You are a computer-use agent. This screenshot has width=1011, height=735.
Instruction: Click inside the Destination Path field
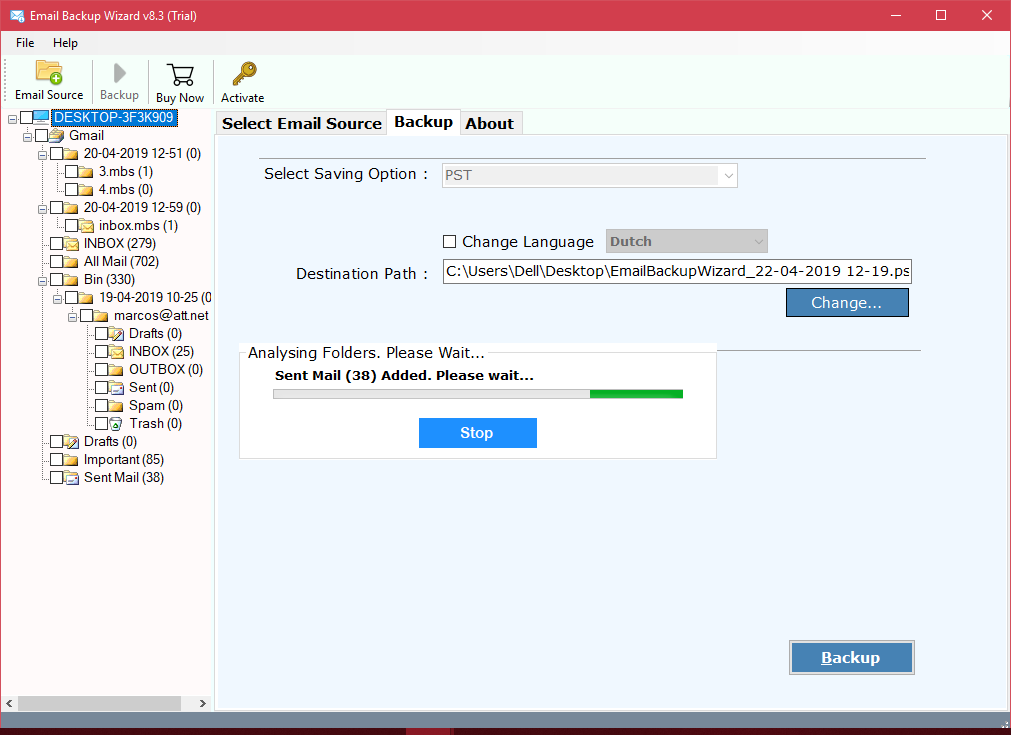[x=677, y=271]
